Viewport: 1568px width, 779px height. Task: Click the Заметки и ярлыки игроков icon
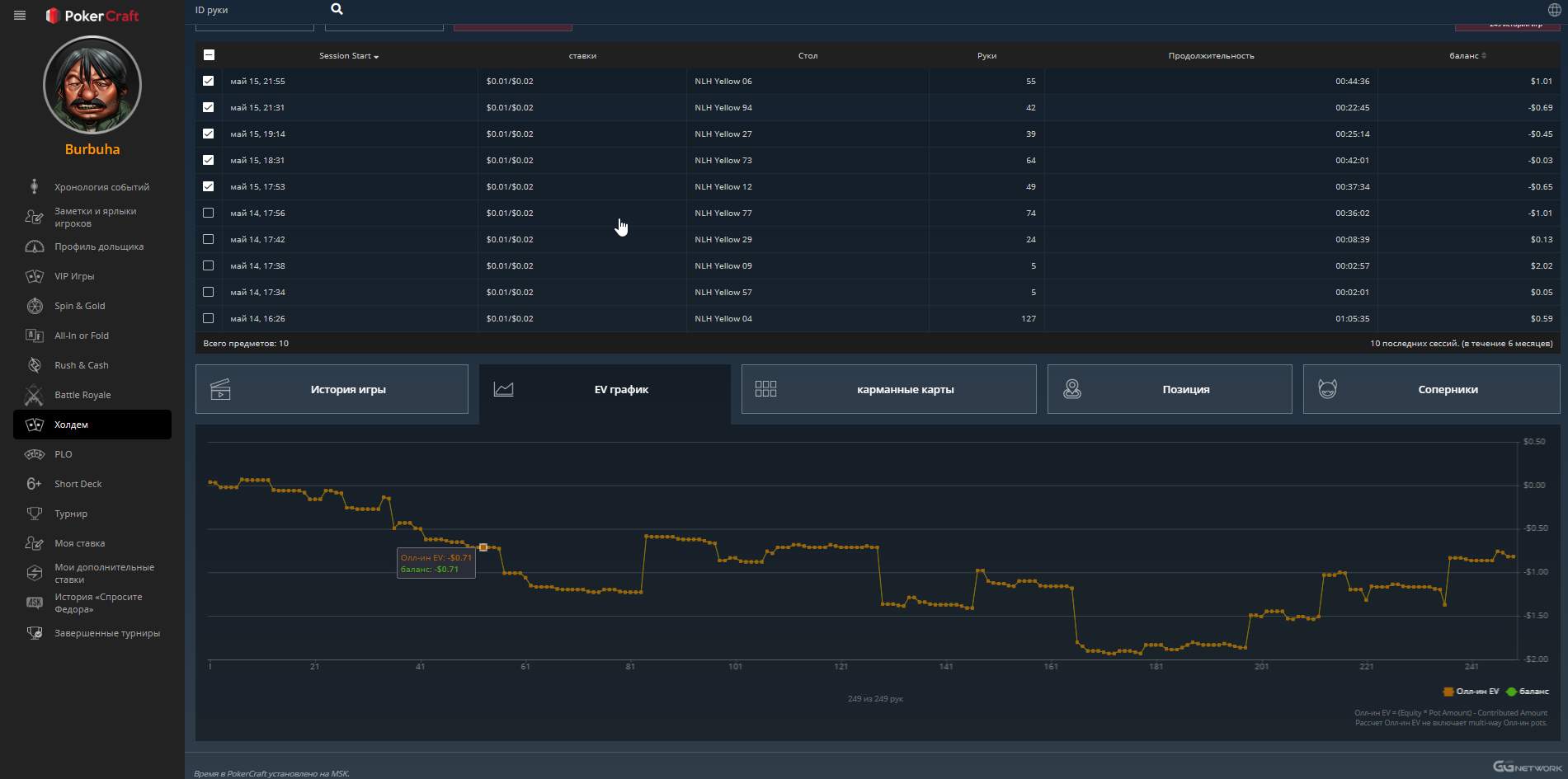34,217
